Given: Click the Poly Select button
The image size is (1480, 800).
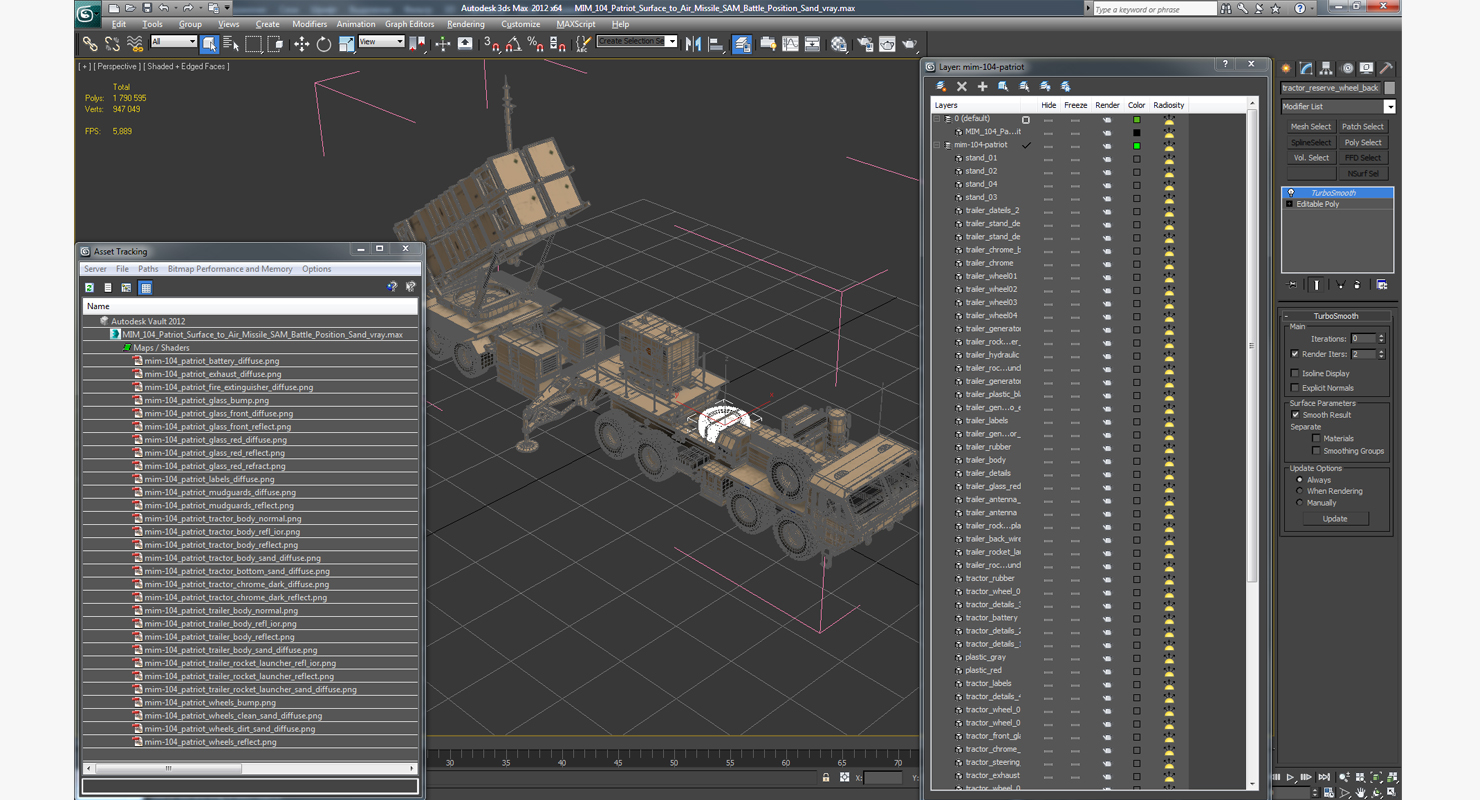Looking at the screenshot, I should pyautogui.click(x=1362, y=142).
